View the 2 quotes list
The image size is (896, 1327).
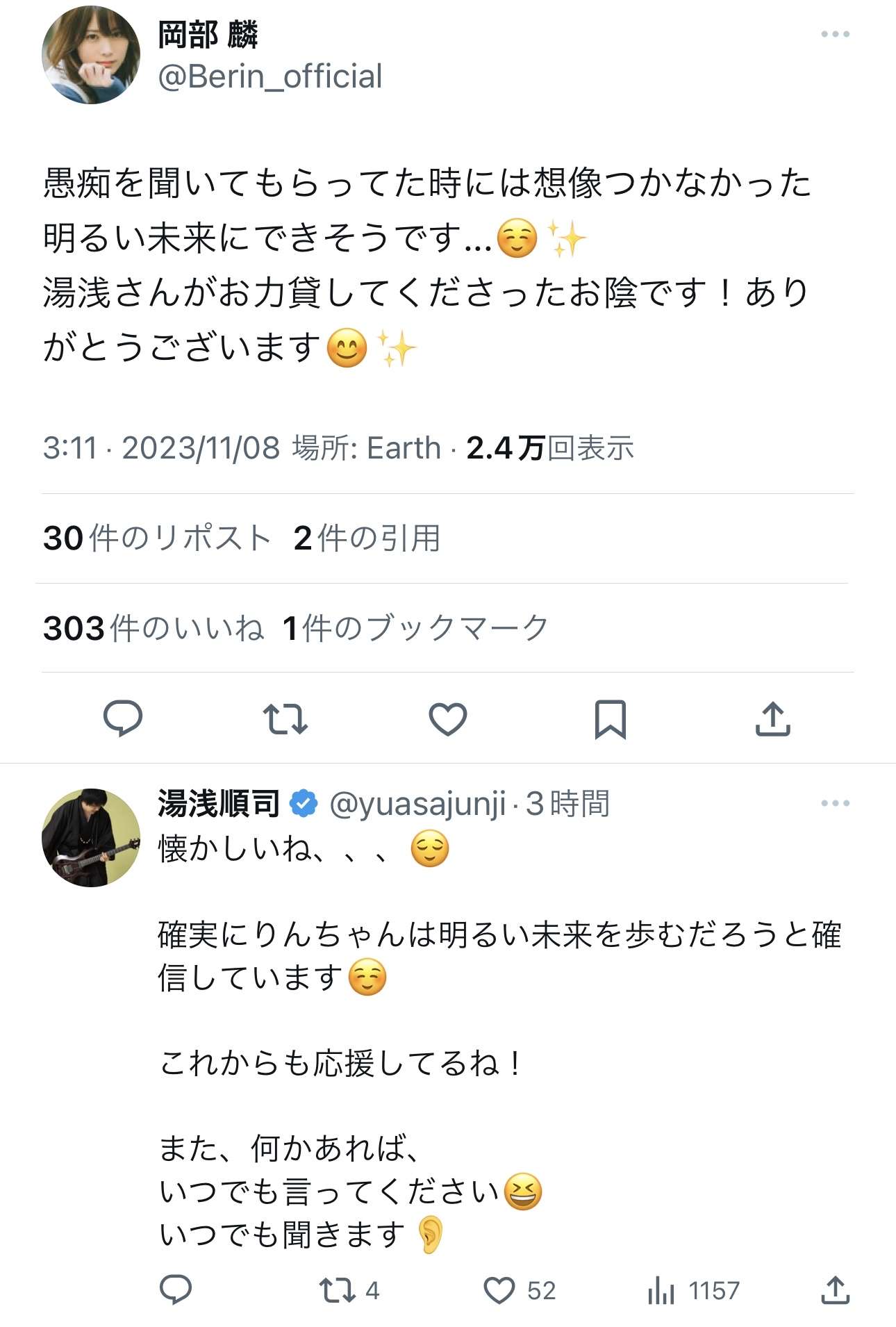[367, 538]
